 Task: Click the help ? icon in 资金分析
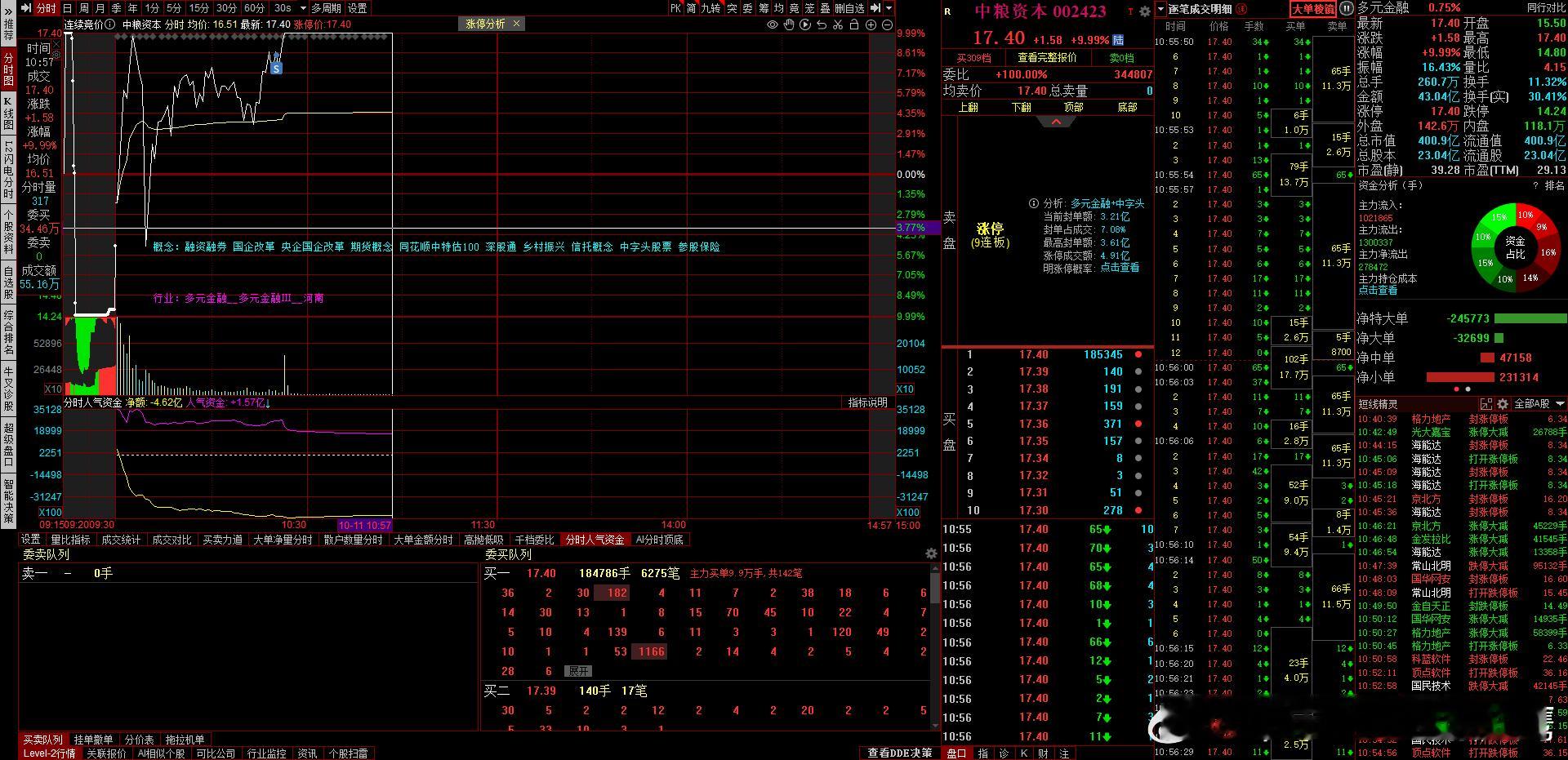pyautogui.click(x=1535, y=185)
